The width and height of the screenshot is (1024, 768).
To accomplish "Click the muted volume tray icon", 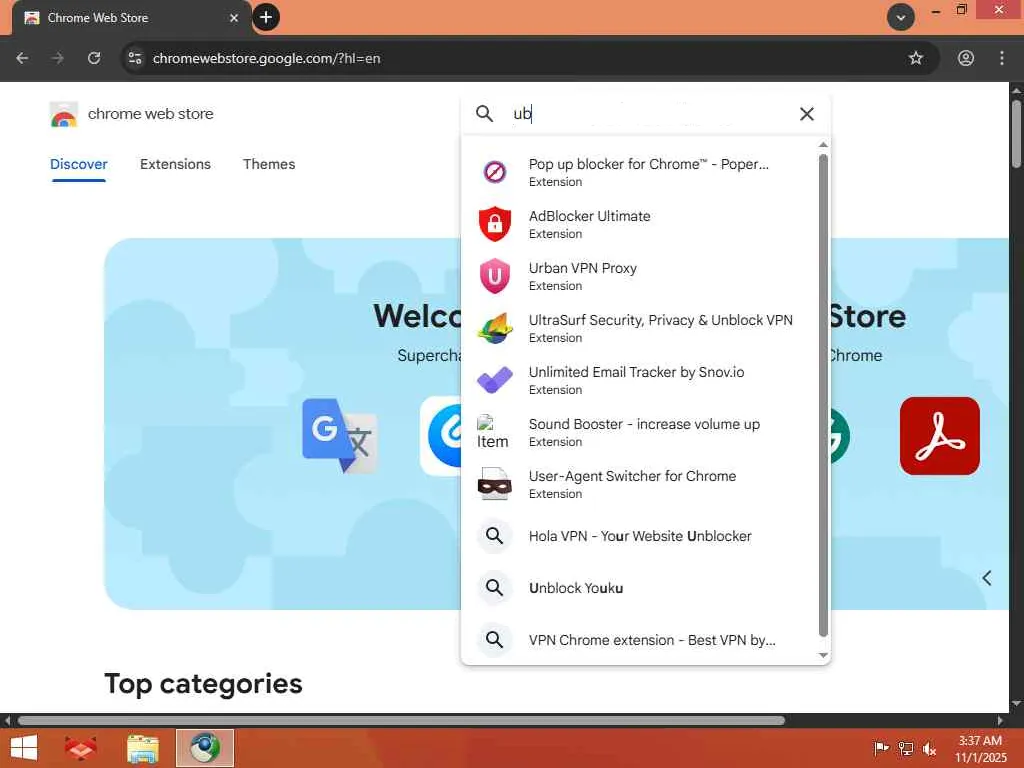I will tap(929, 748).
